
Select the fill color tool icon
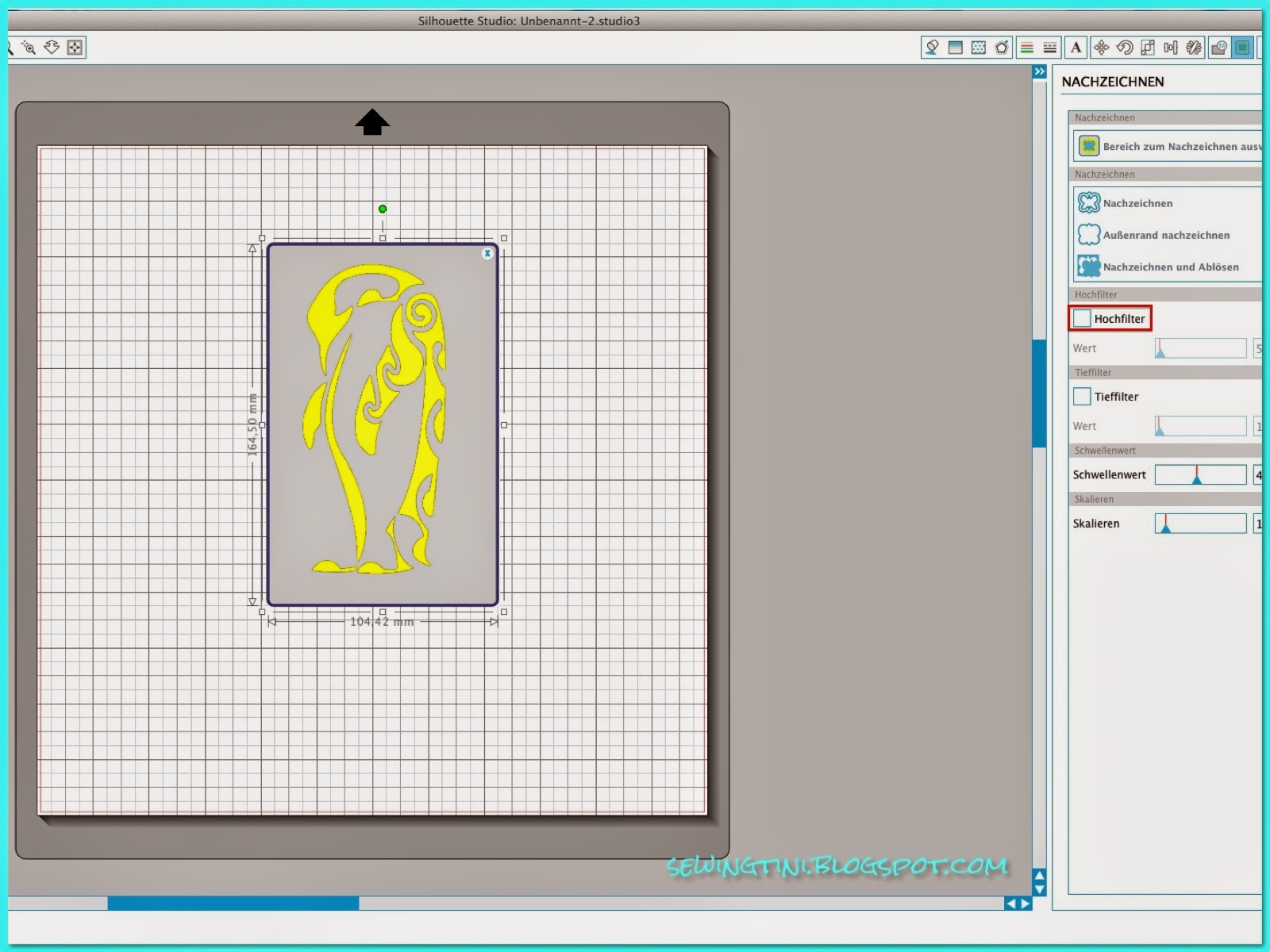pyautogui.click(x=933, y=48)
